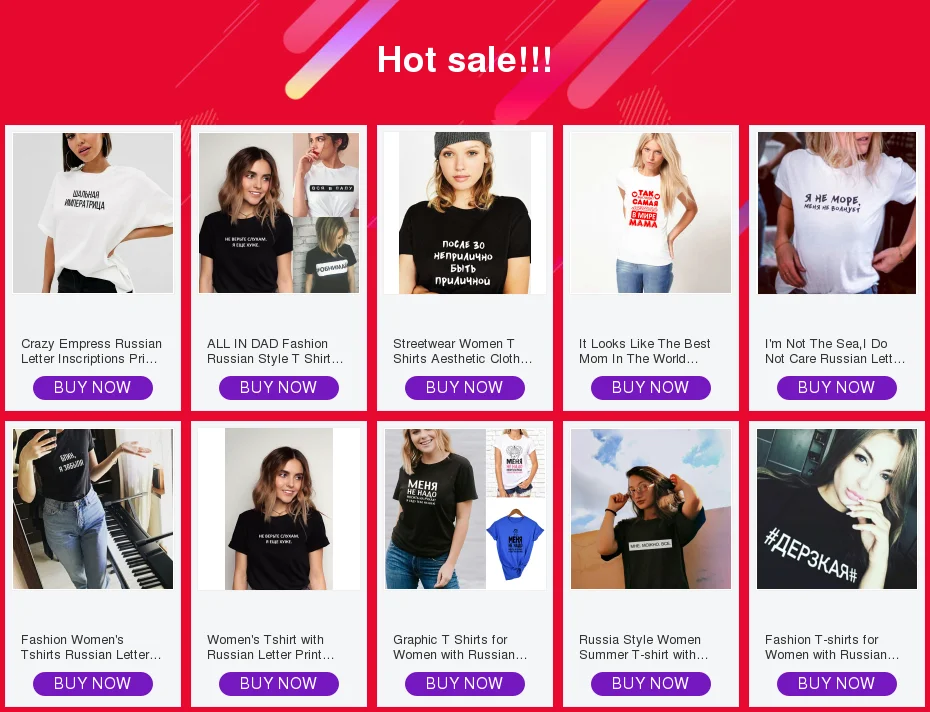
Task: Open 'Fashion Women's Tshirts Russian Letter' title
Action: (x=91, y=647)
